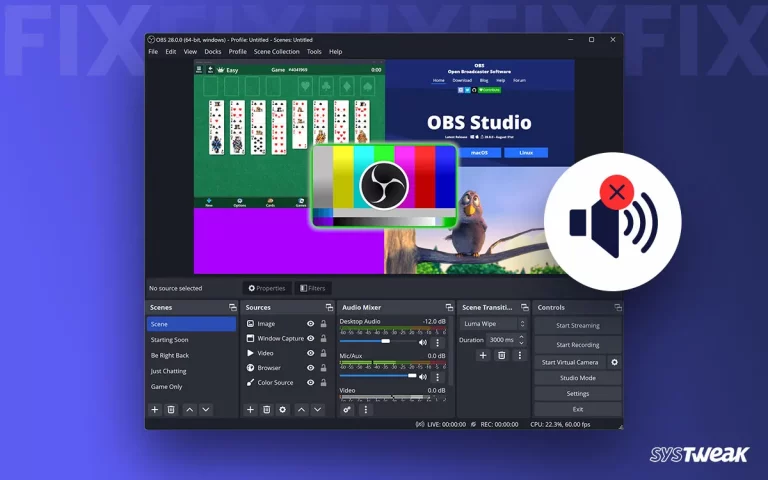Image resolution: width=768 pixels, height=480 pixels.
Task: Adjust Mic/Aux volume slider
Action: tap(377, 376)
